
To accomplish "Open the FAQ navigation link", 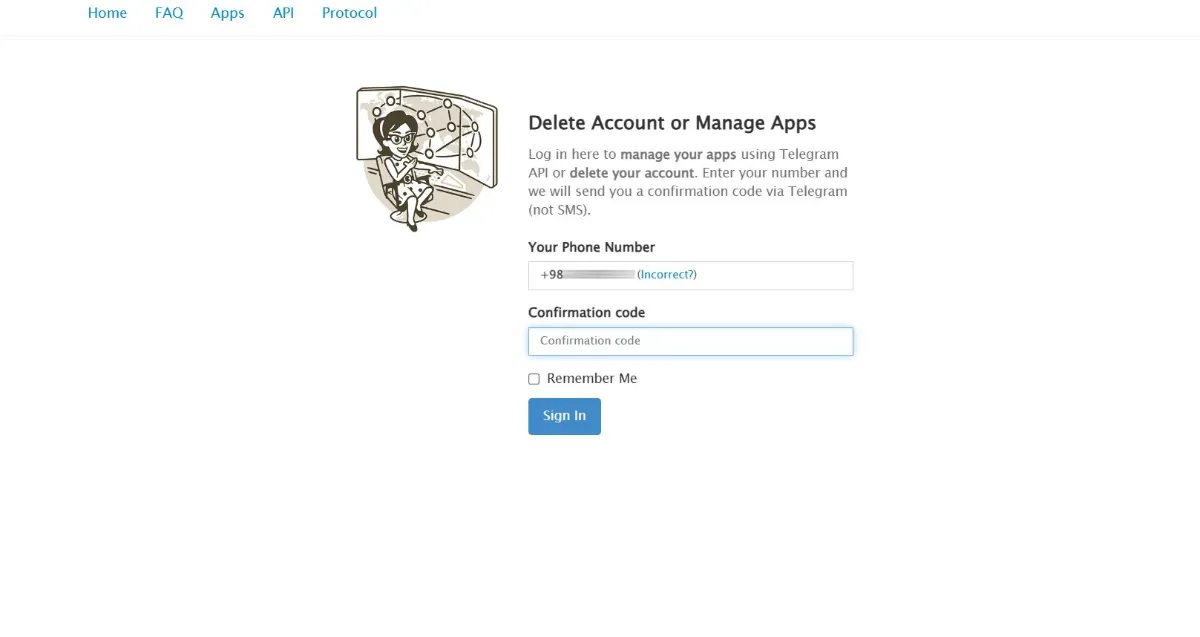I will pos(169,13).
